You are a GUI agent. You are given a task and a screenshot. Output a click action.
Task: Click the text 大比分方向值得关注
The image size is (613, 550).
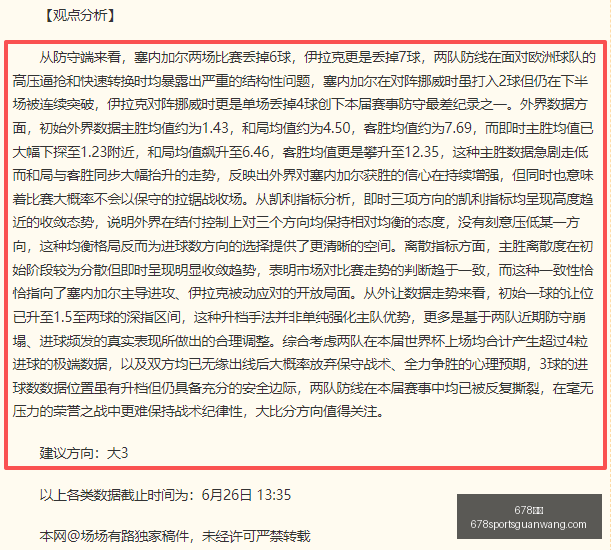coord(317,411)
